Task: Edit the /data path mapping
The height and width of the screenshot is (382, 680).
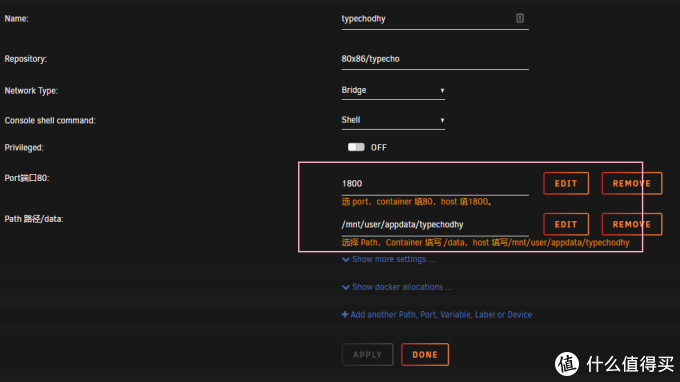Action: [566, 224]
